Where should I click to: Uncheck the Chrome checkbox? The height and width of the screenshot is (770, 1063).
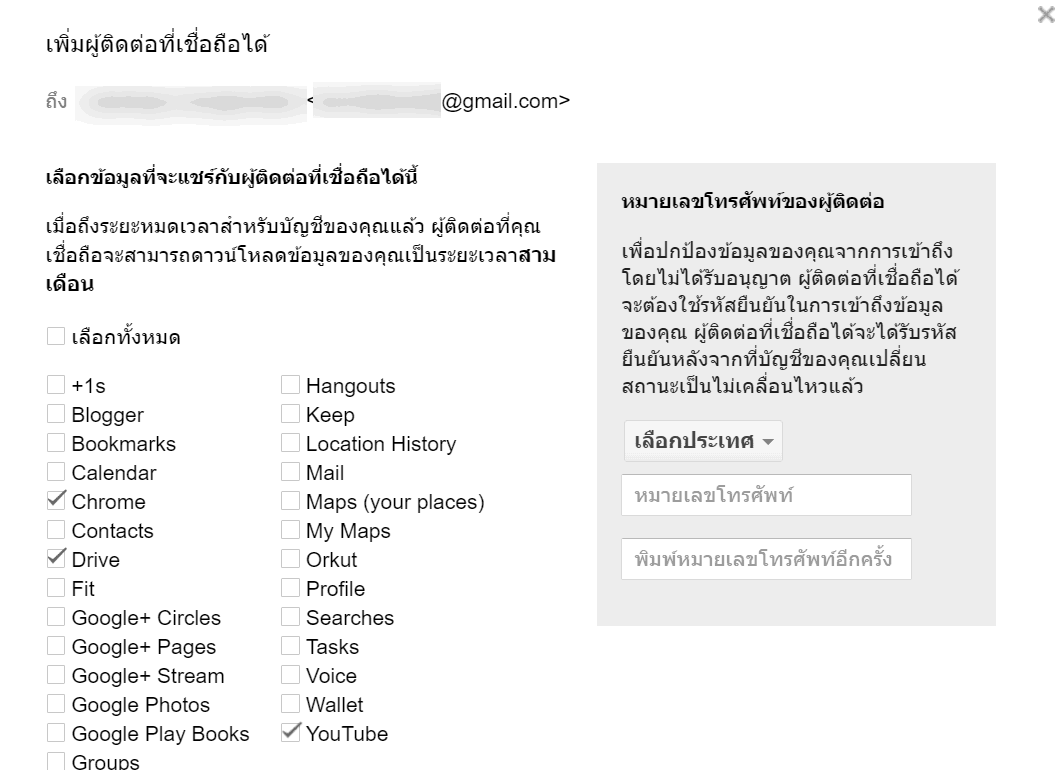tap(56, 501)
